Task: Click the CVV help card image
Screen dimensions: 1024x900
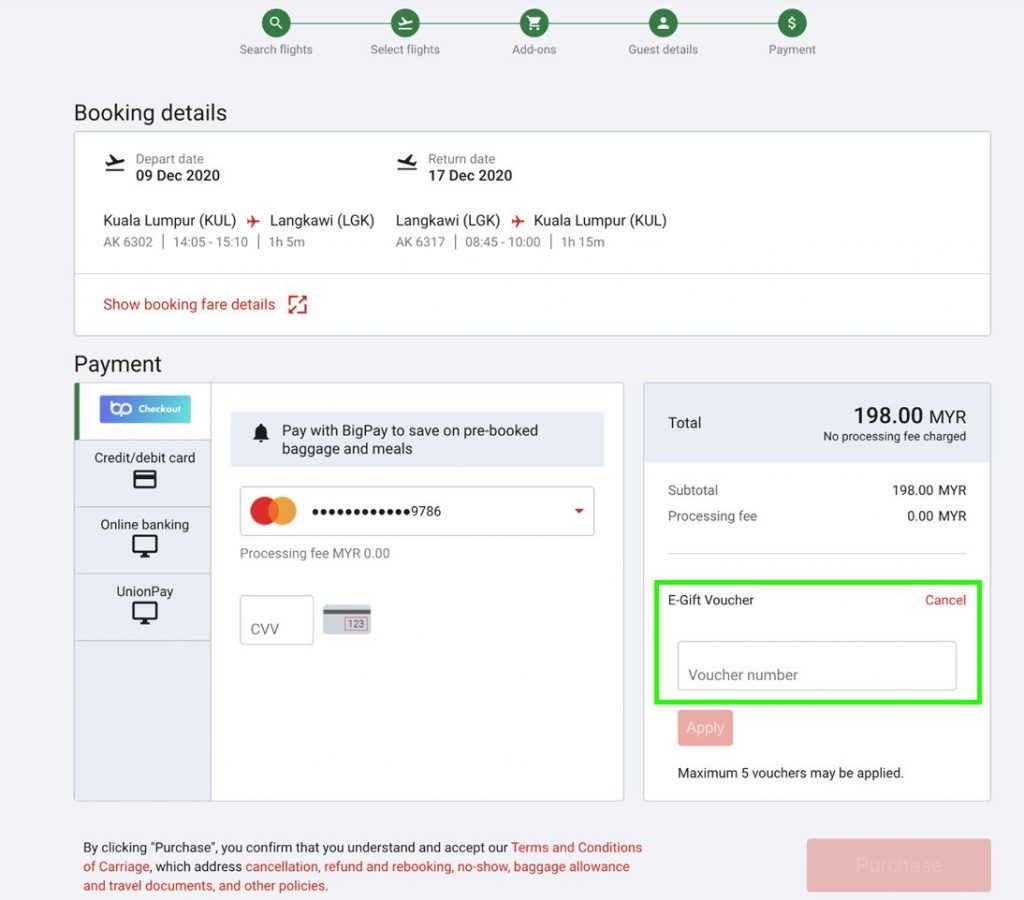Action: coord(347,619)
